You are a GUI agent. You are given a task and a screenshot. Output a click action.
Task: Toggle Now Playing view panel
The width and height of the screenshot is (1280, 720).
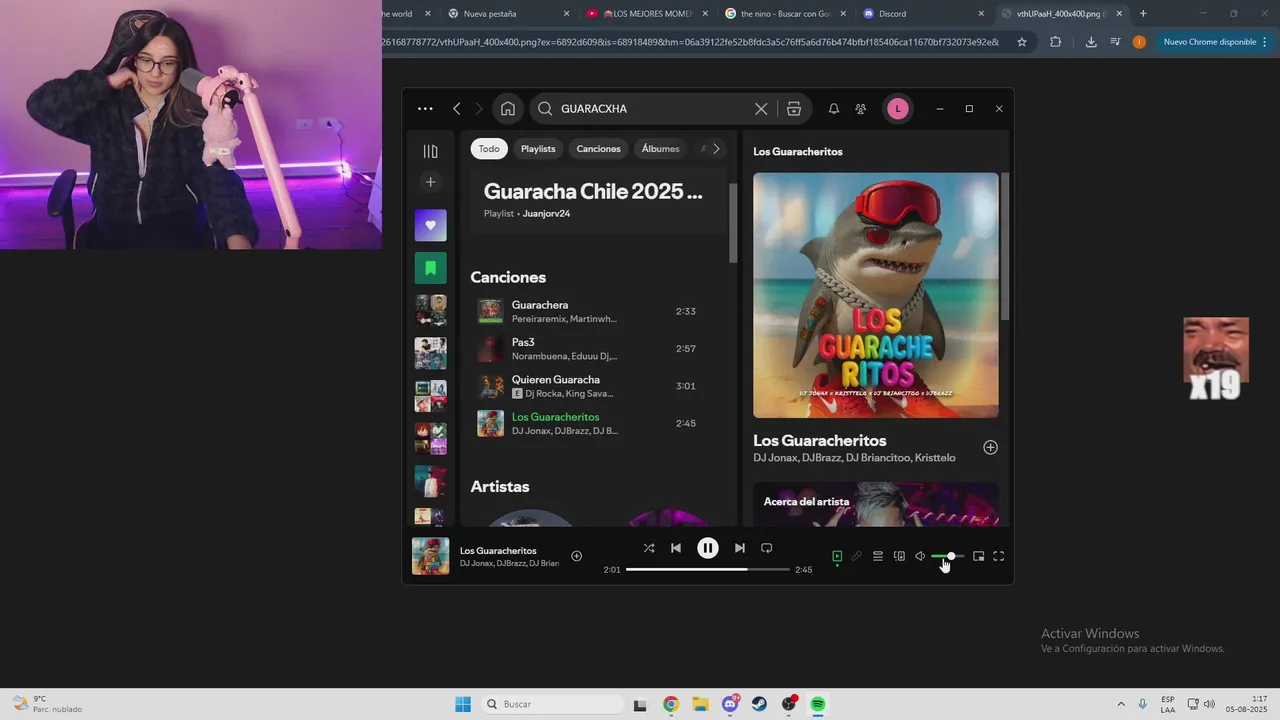tap(837, 556)
